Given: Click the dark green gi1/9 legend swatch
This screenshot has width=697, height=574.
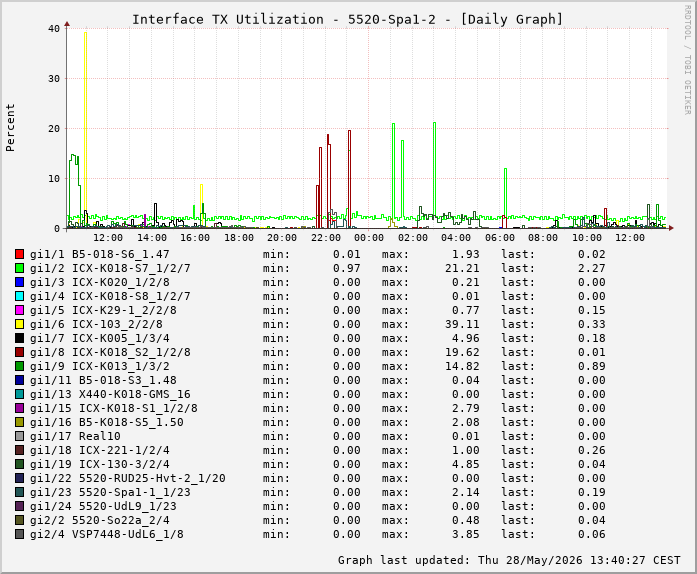Looking at the screenshot, I should (19, 366).
